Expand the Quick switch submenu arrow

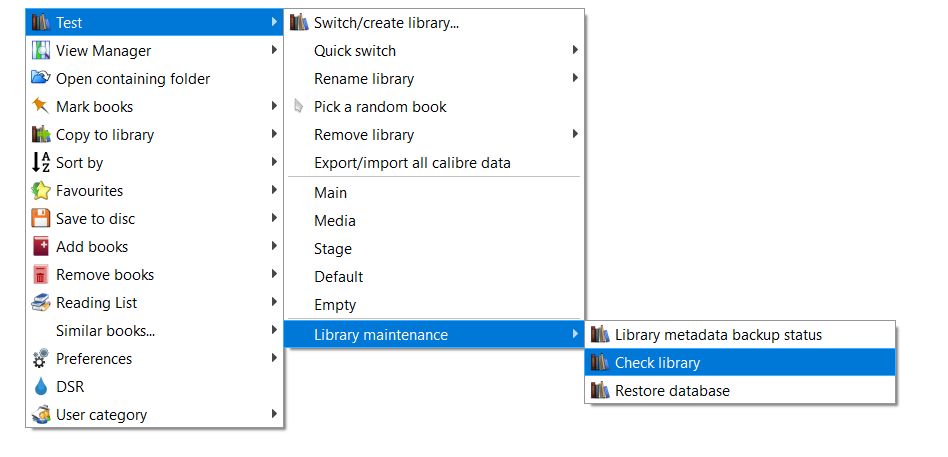pos(575,51)
